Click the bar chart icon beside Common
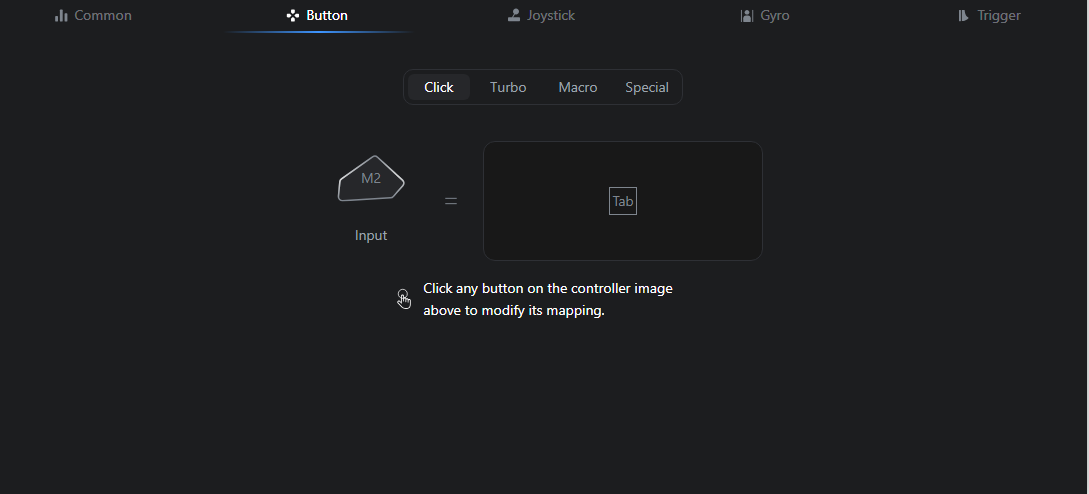This screenshot has height=494, width=1089. point(61,15)
